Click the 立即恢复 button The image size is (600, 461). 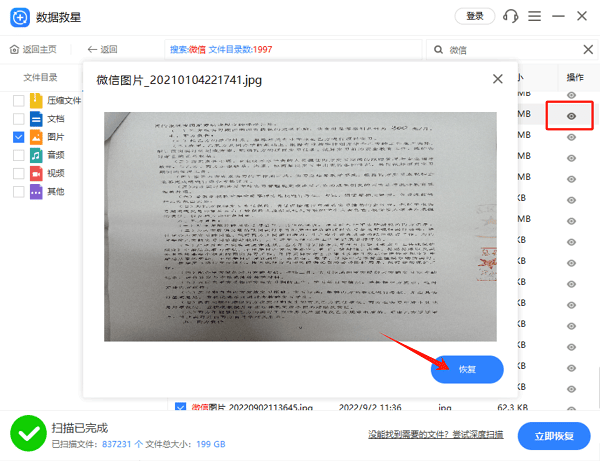click(553, 436)
